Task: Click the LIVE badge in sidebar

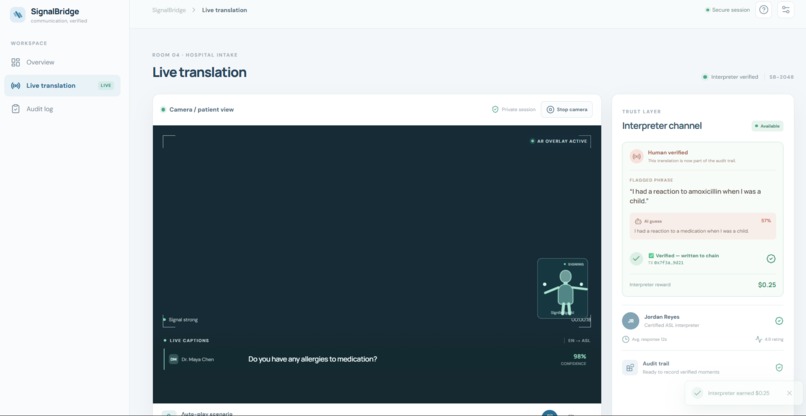Action: [x=106, y=85]
